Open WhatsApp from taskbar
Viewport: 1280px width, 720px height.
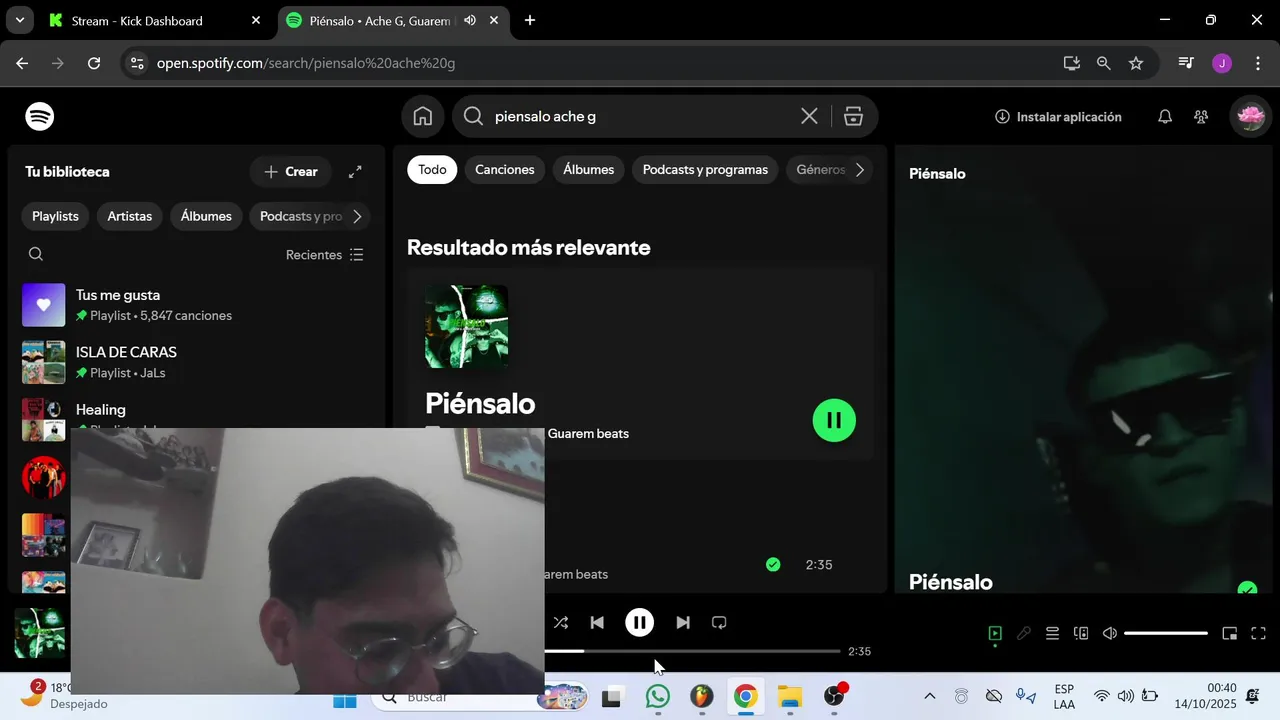click(x=657, y=697)
